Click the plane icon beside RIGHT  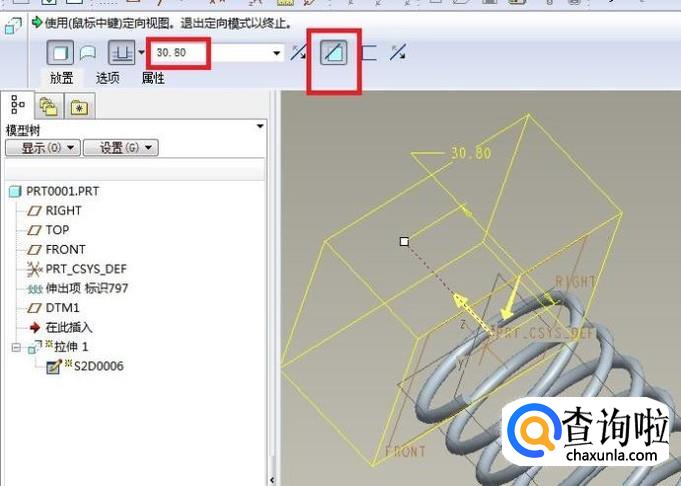(34, 211)
